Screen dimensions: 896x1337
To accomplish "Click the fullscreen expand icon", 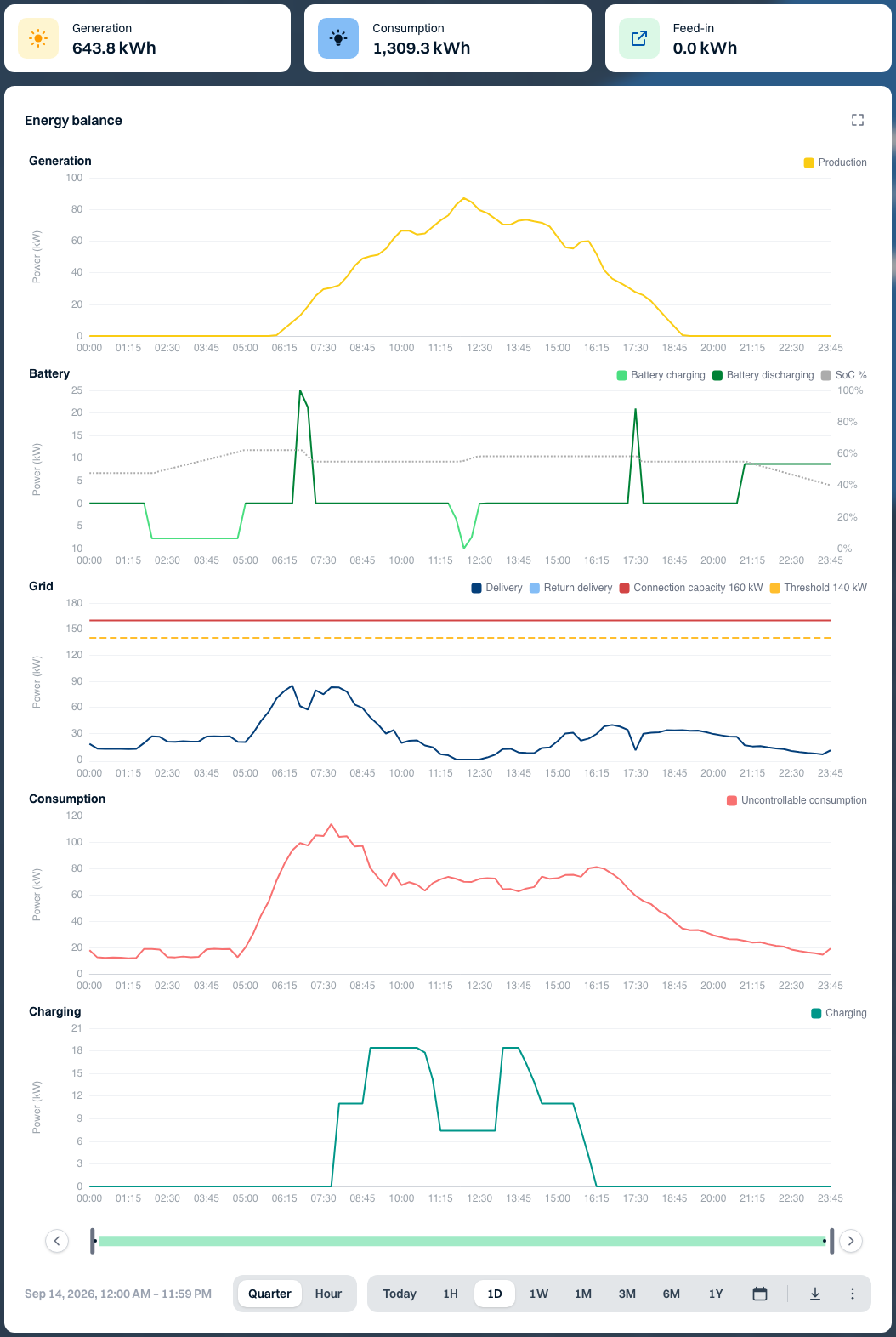I will [x=858, y=120].
